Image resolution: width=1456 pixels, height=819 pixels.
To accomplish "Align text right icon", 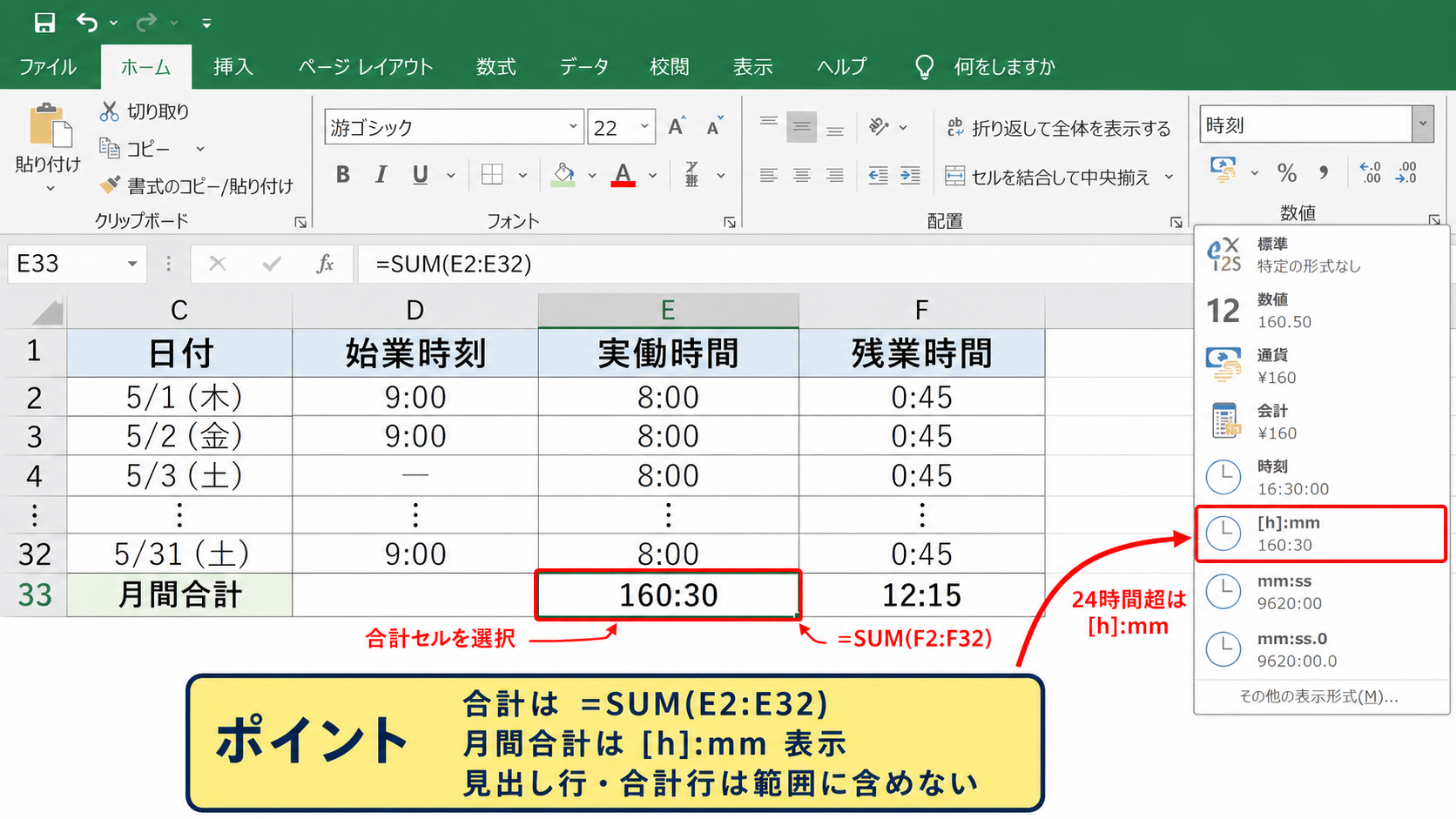I will [x=835, y=176].
